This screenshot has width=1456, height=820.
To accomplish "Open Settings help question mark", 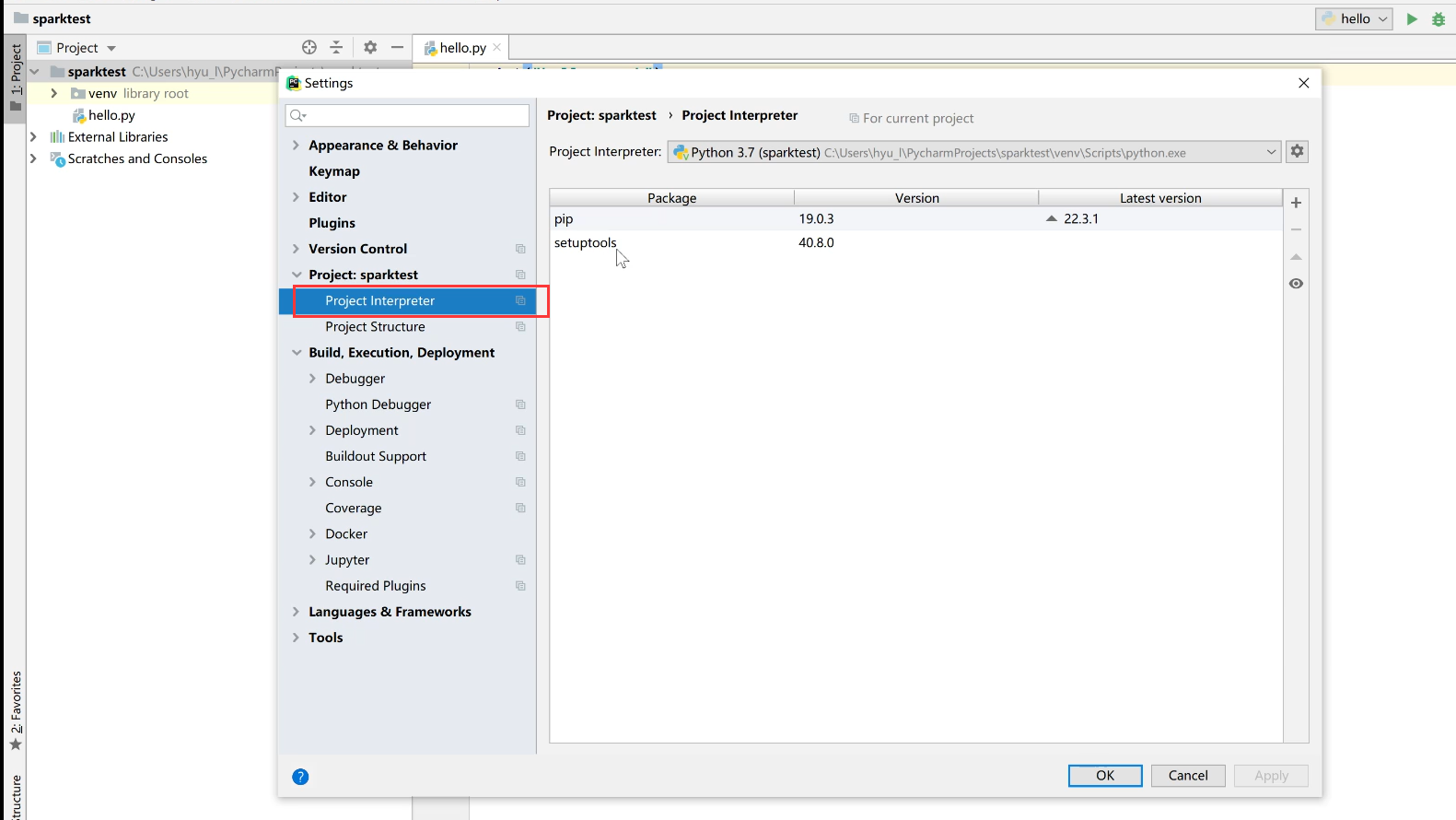I will (300, 777).
